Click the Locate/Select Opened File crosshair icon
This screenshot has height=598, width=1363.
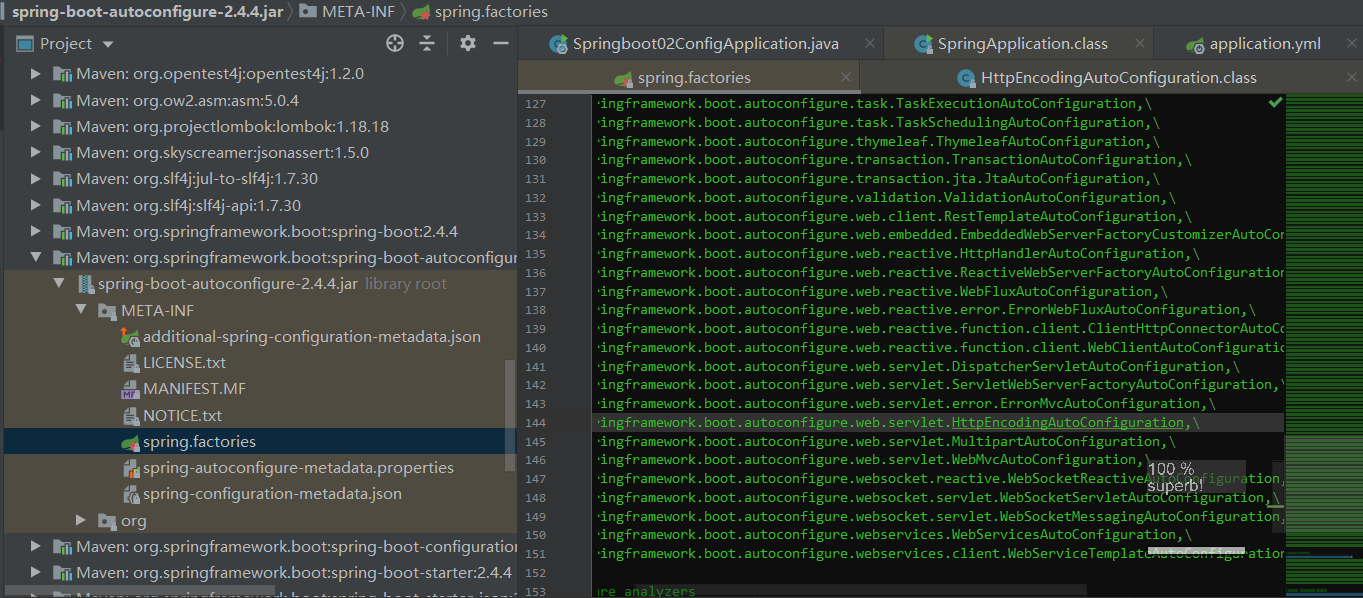click(395, 43)
